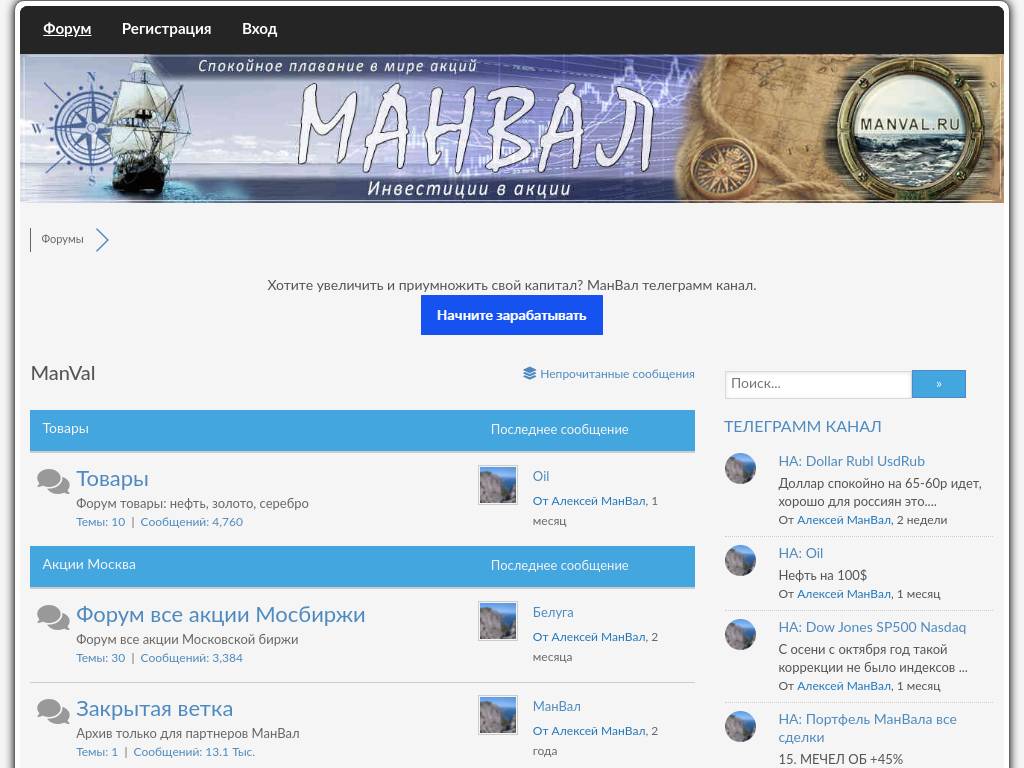Image resolution: width=1024 pixels, height=768 pixels.
Task: Click the avatar next to the Oil post
Action: click(x=497, y=485)
